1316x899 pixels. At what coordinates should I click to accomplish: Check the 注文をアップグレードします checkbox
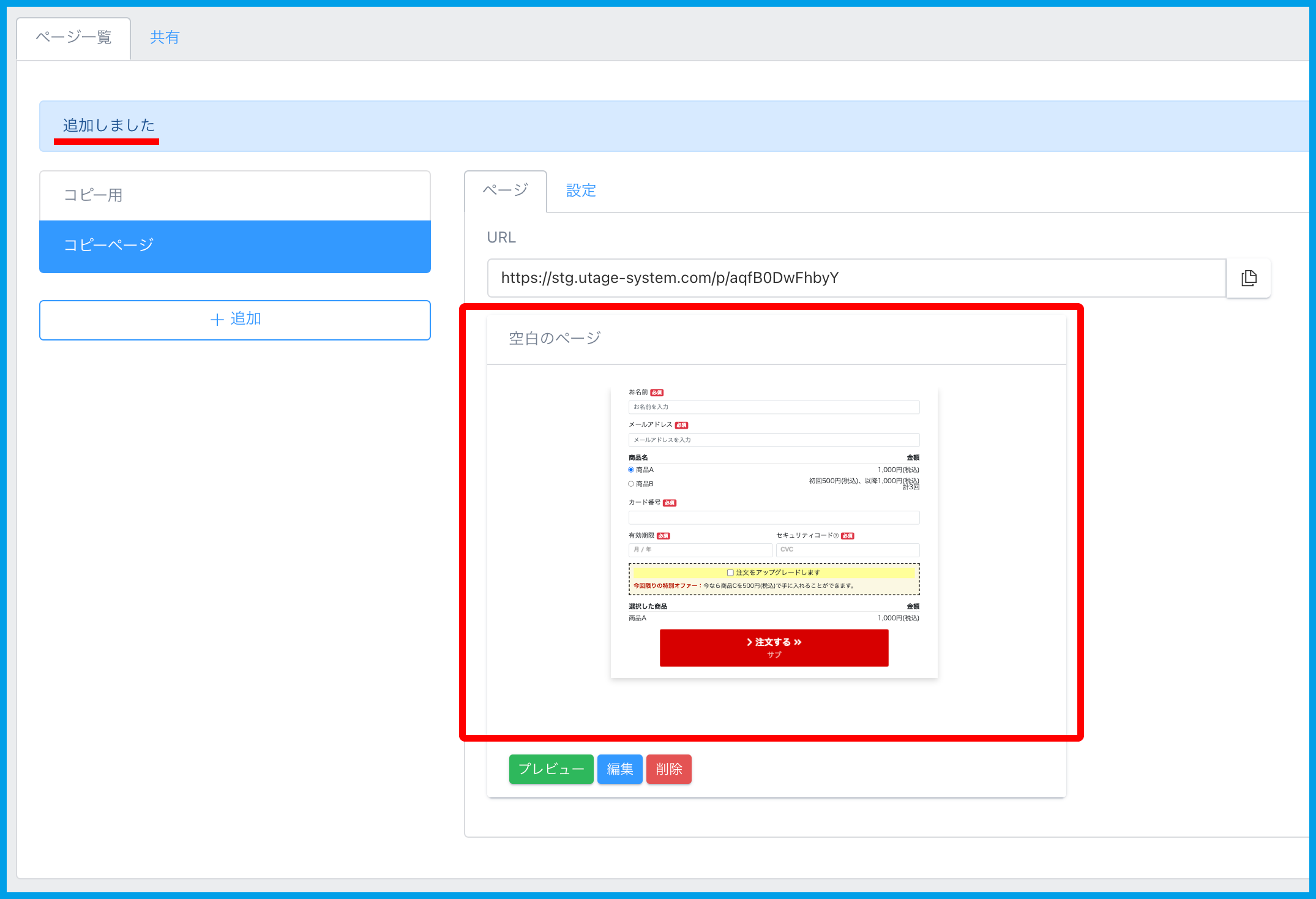click(730, 573)
